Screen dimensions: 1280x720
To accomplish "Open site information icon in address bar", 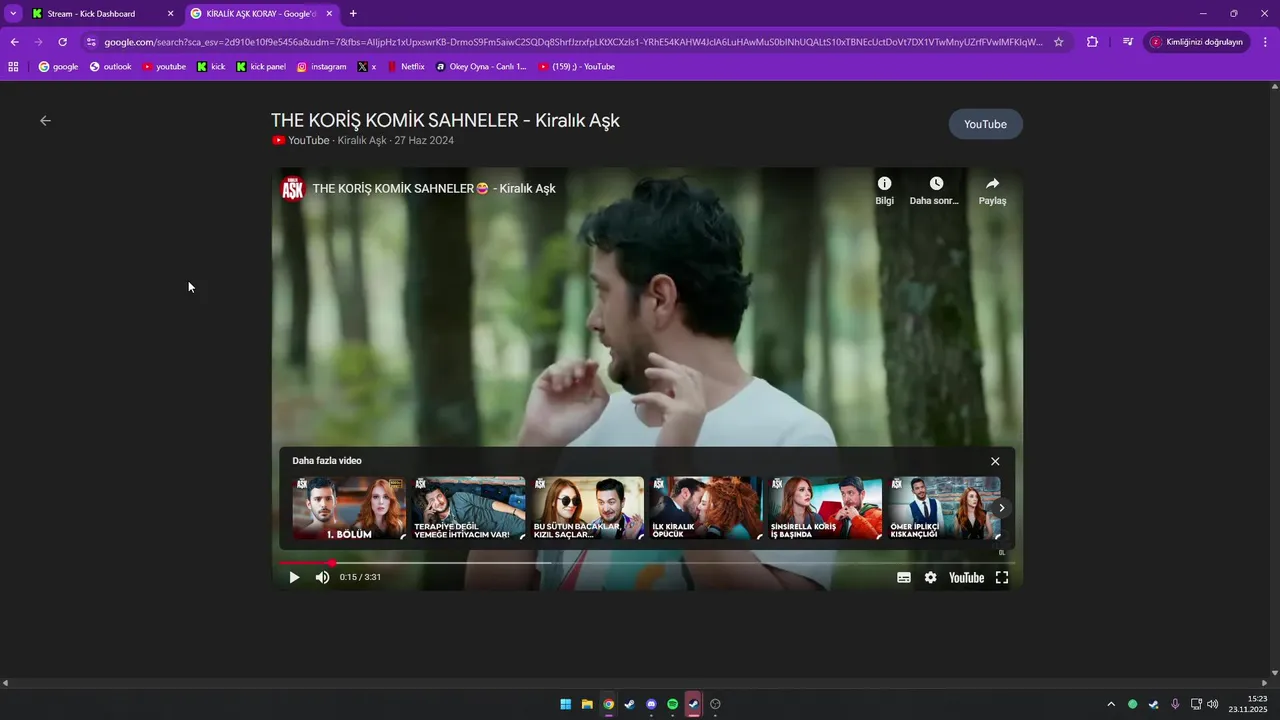I will tap(91, 42).
